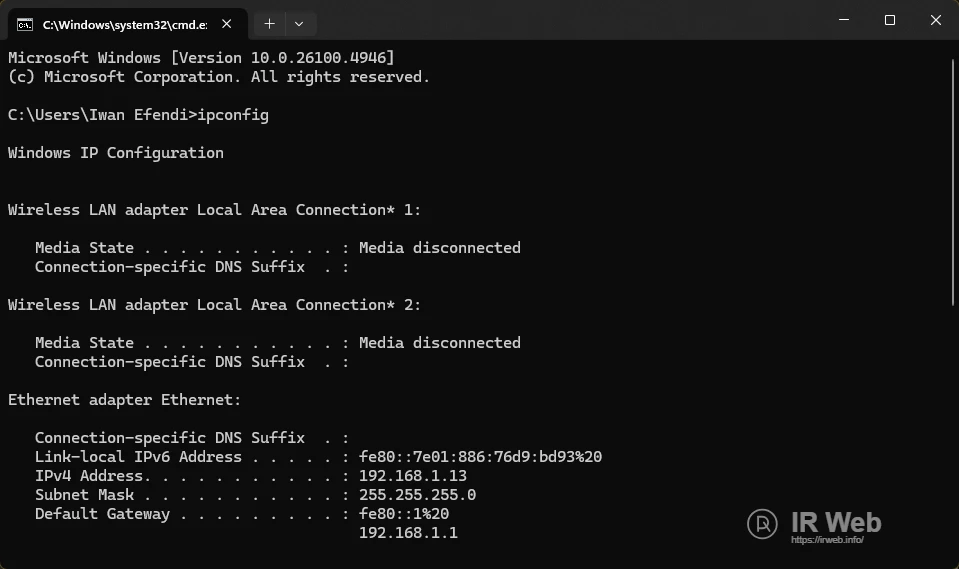The width and height of the screenshot is (959, 569).
Task: Click the Link-local IPv6 address value
Action: 480,457
